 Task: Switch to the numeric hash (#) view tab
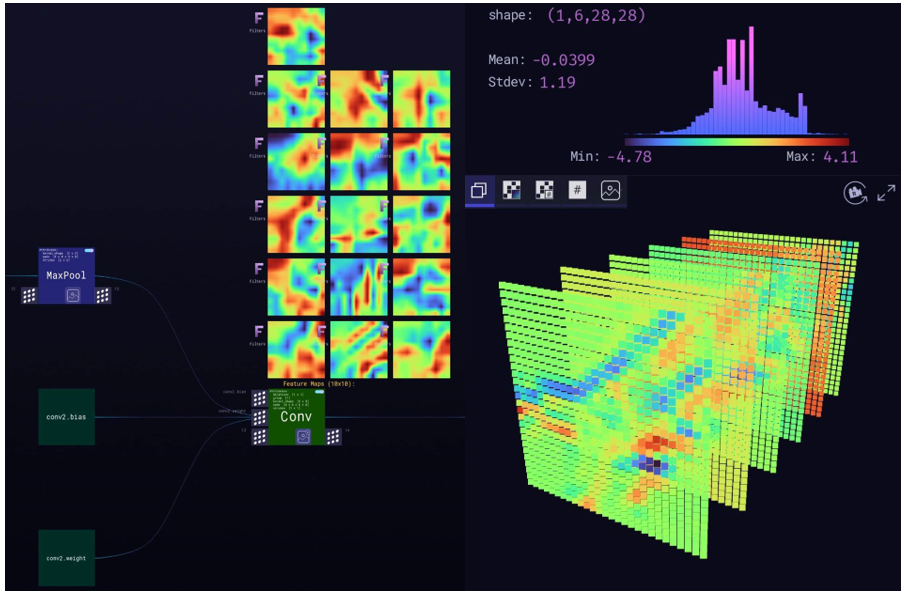coord(577,190)
